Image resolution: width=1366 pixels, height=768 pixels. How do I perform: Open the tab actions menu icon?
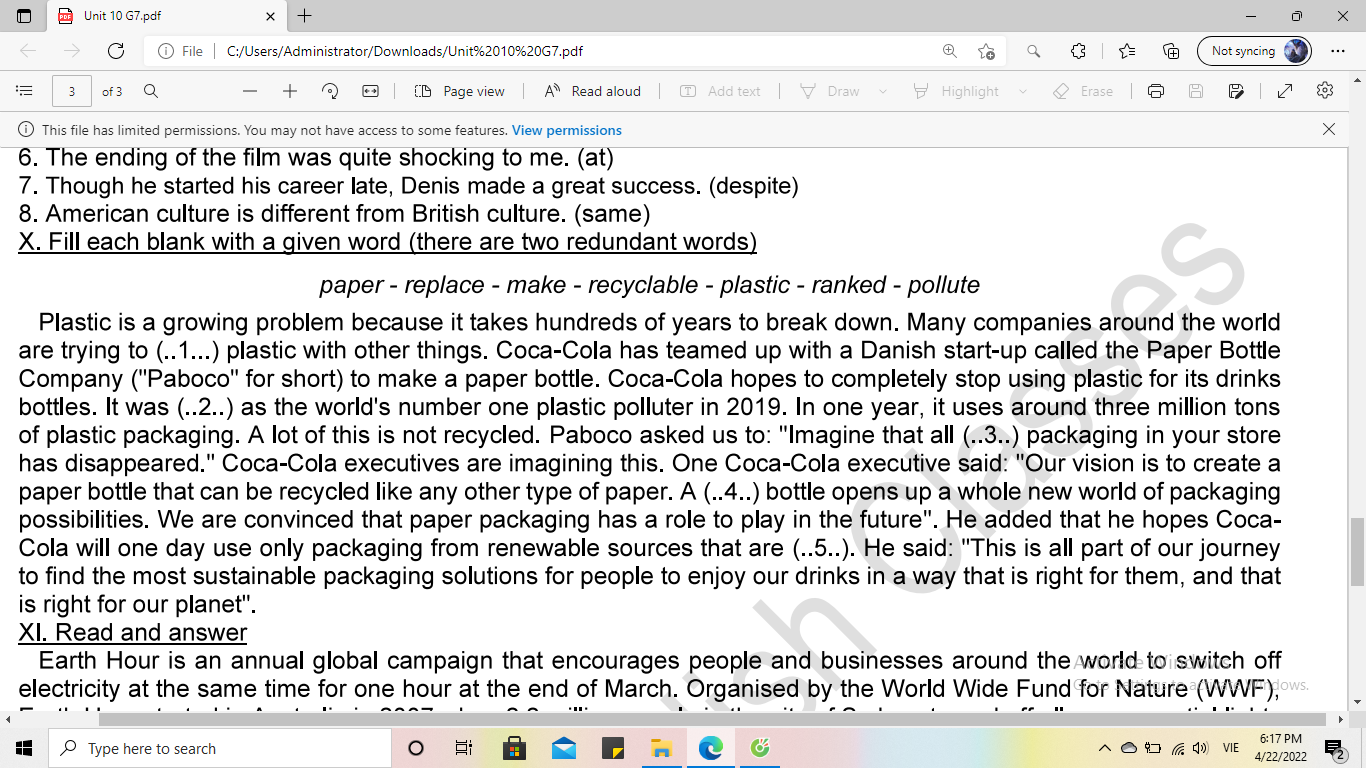pyautogui.click(x=24, y=16)
